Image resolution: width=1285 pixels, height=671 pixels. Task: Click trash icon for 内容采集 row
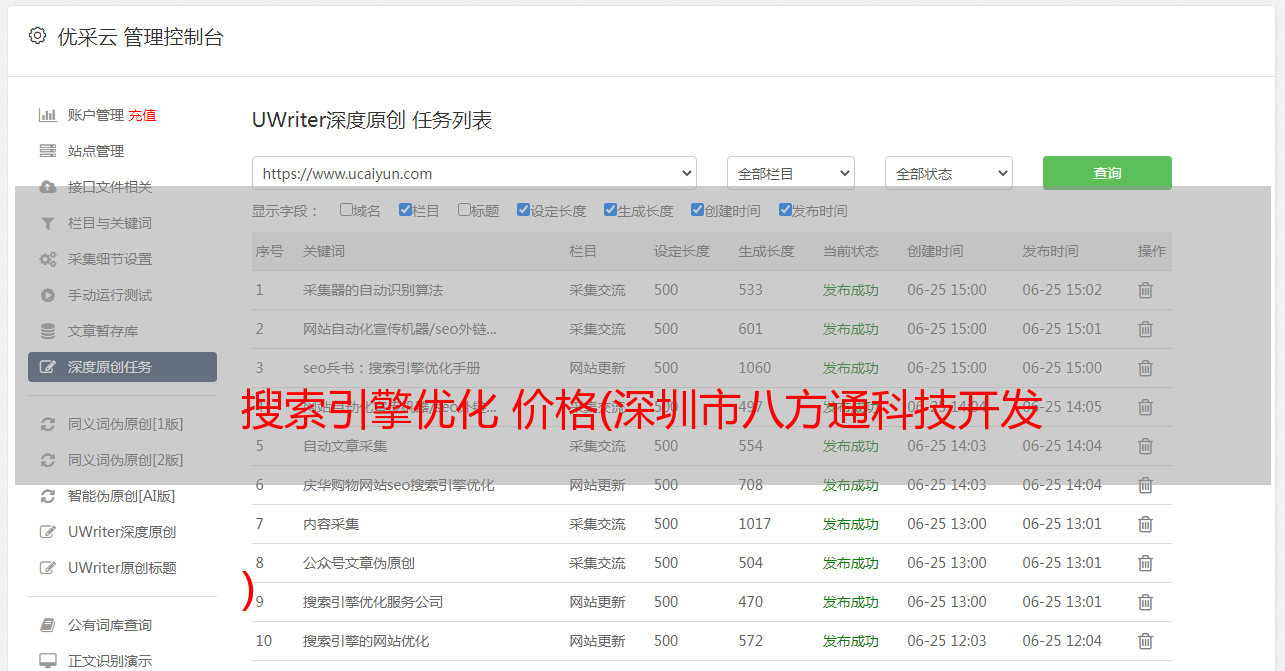(x=1145, y=524)
